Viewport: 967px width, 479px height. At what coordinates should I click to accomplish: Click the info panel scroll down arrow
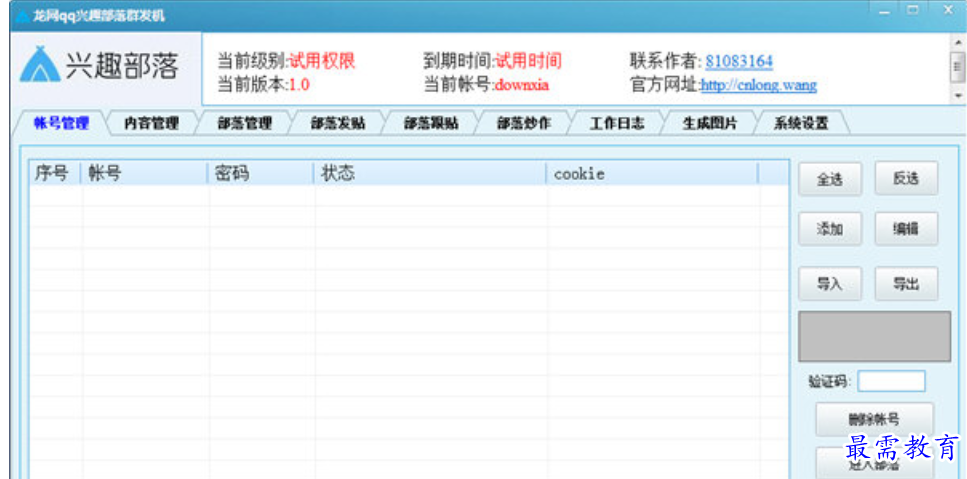point(958,96)
